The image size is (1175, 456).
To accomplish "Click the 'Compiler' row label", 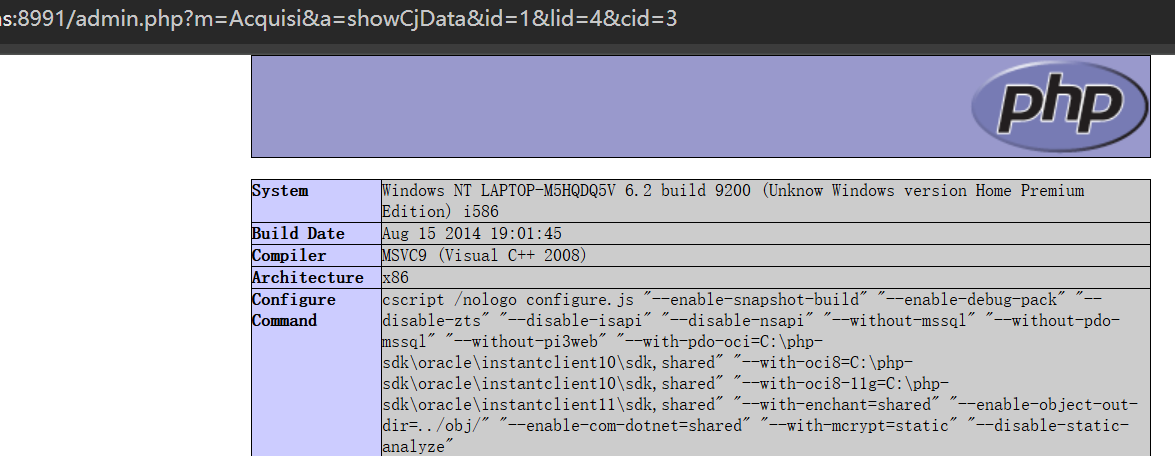I will coord(289,256).
